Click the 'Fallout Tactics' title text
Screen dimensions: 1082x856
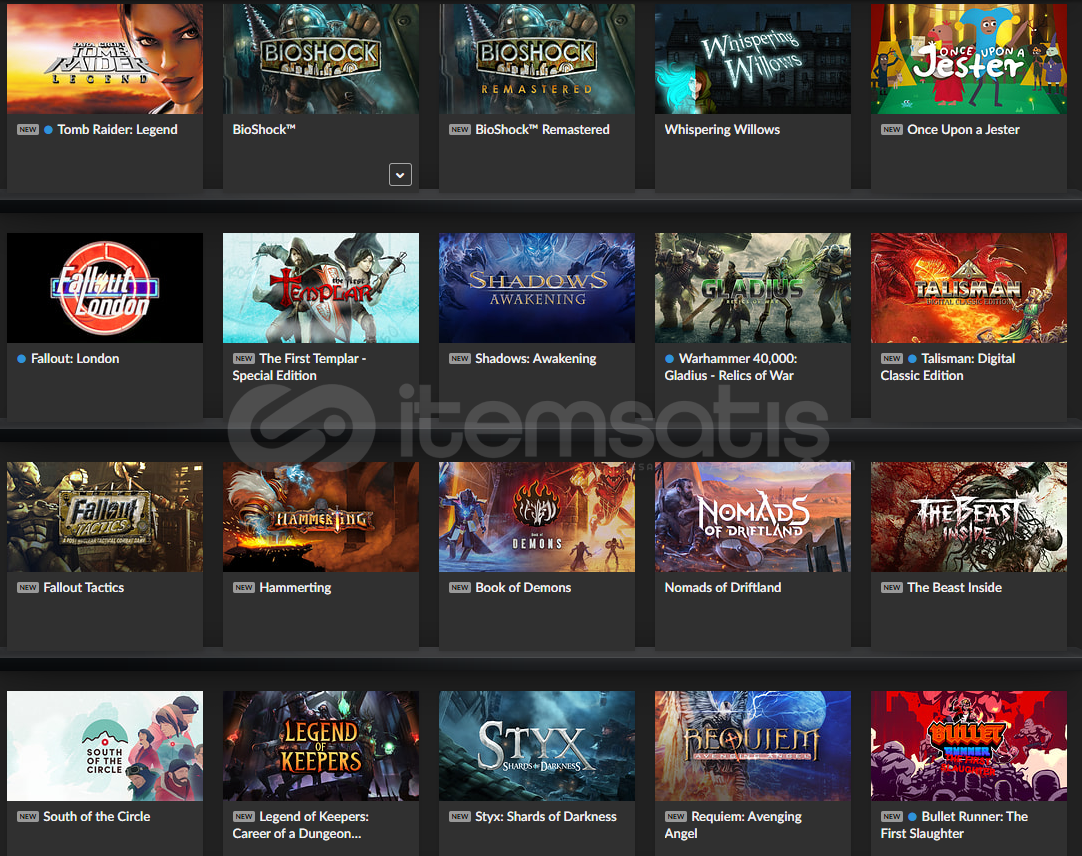pyautogui.click(x=83, y=588)
